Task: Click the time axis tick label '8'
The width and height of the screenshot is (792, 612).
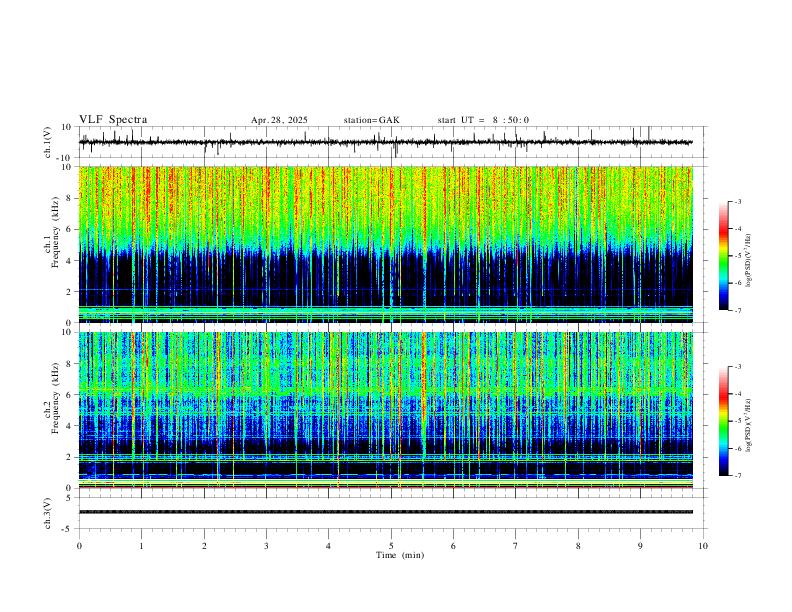Action: click(x=578, y=546)
